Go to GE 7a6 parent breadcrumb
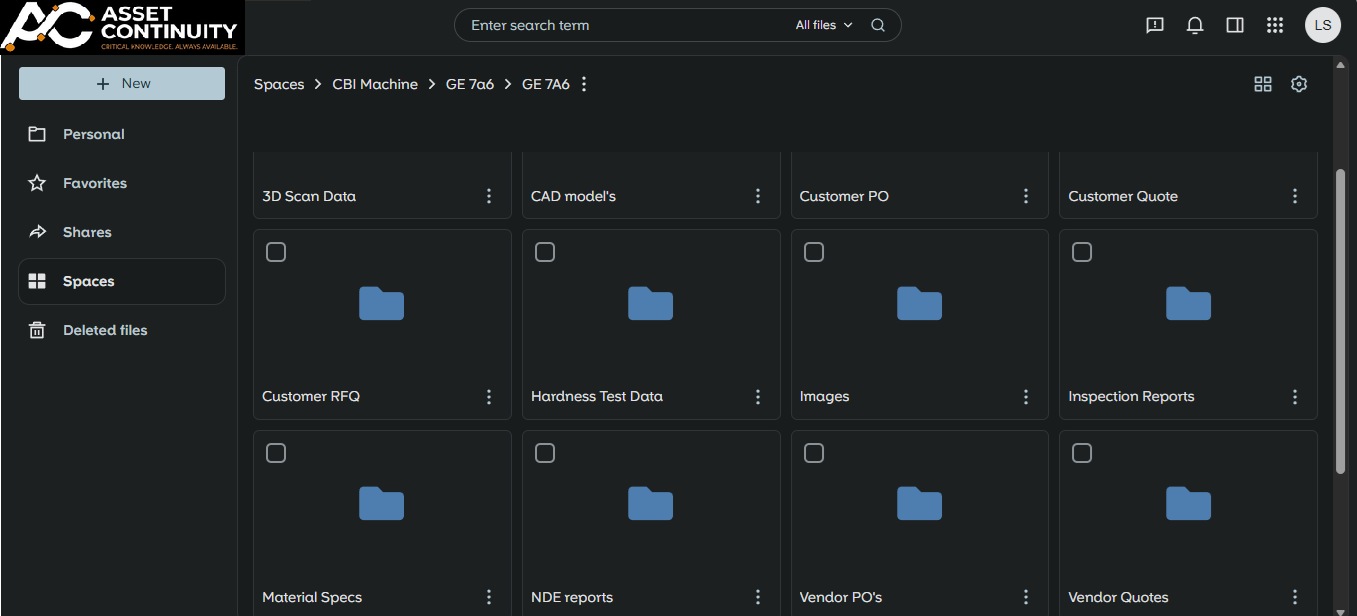 (x=470, y=84)
